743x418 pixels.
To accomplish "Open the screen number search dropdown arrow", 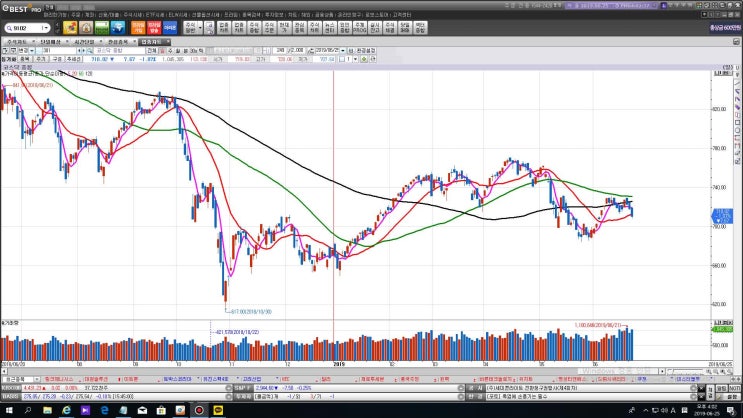I will coord(45,28).
